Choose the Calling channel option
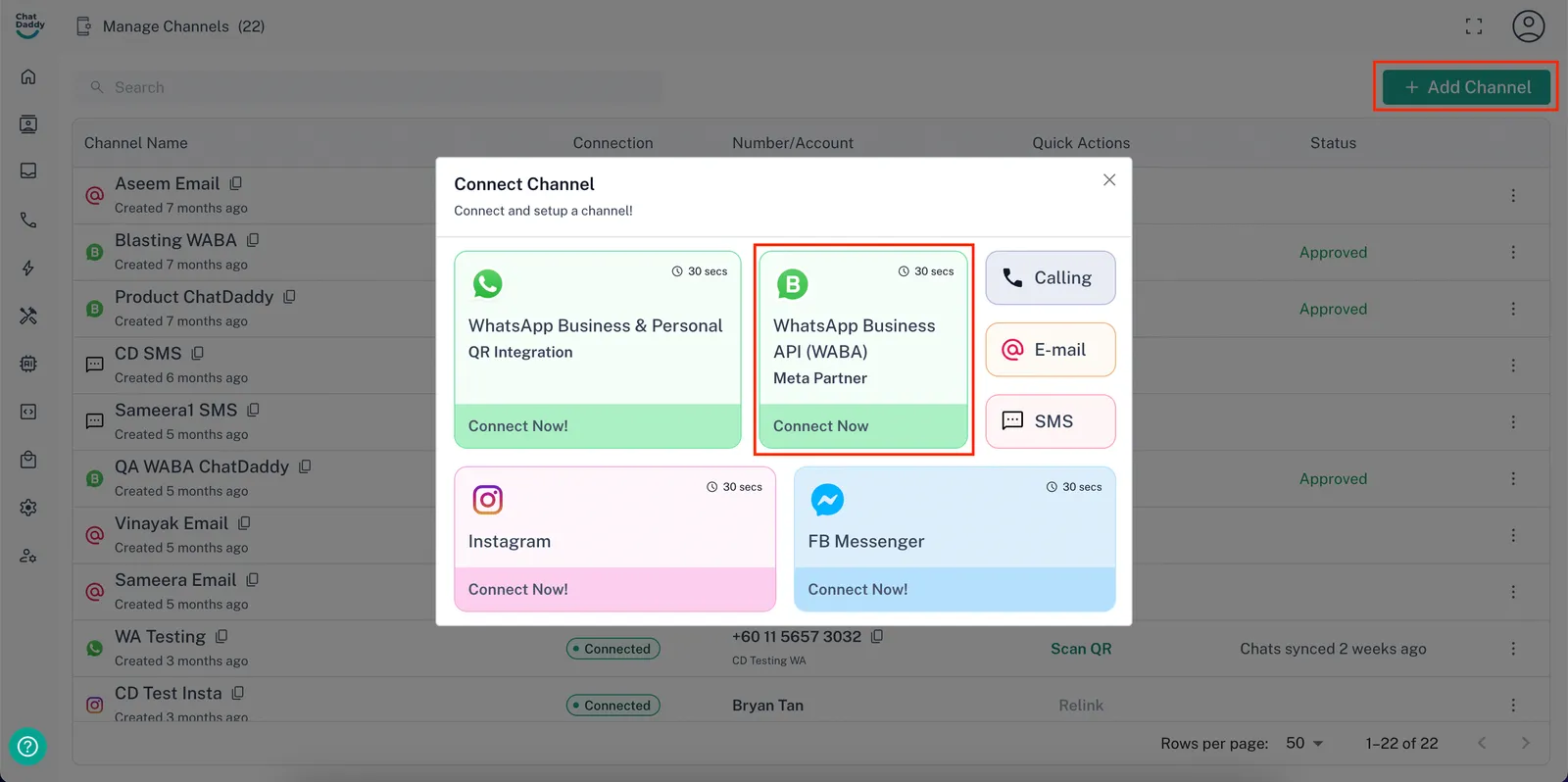This screenshot has width=1568, height=782. 1050,278
